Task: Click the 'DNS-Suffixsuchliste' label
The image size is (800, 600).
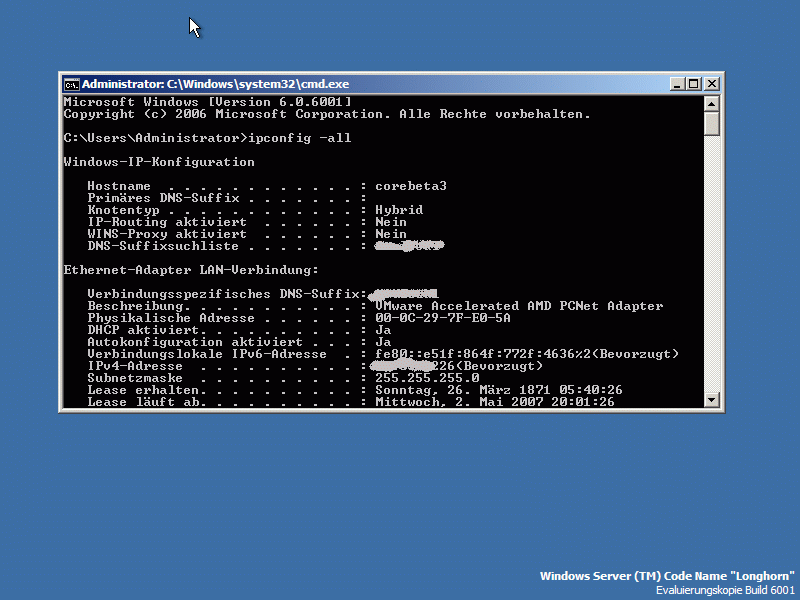Action: tap(163, 246)
